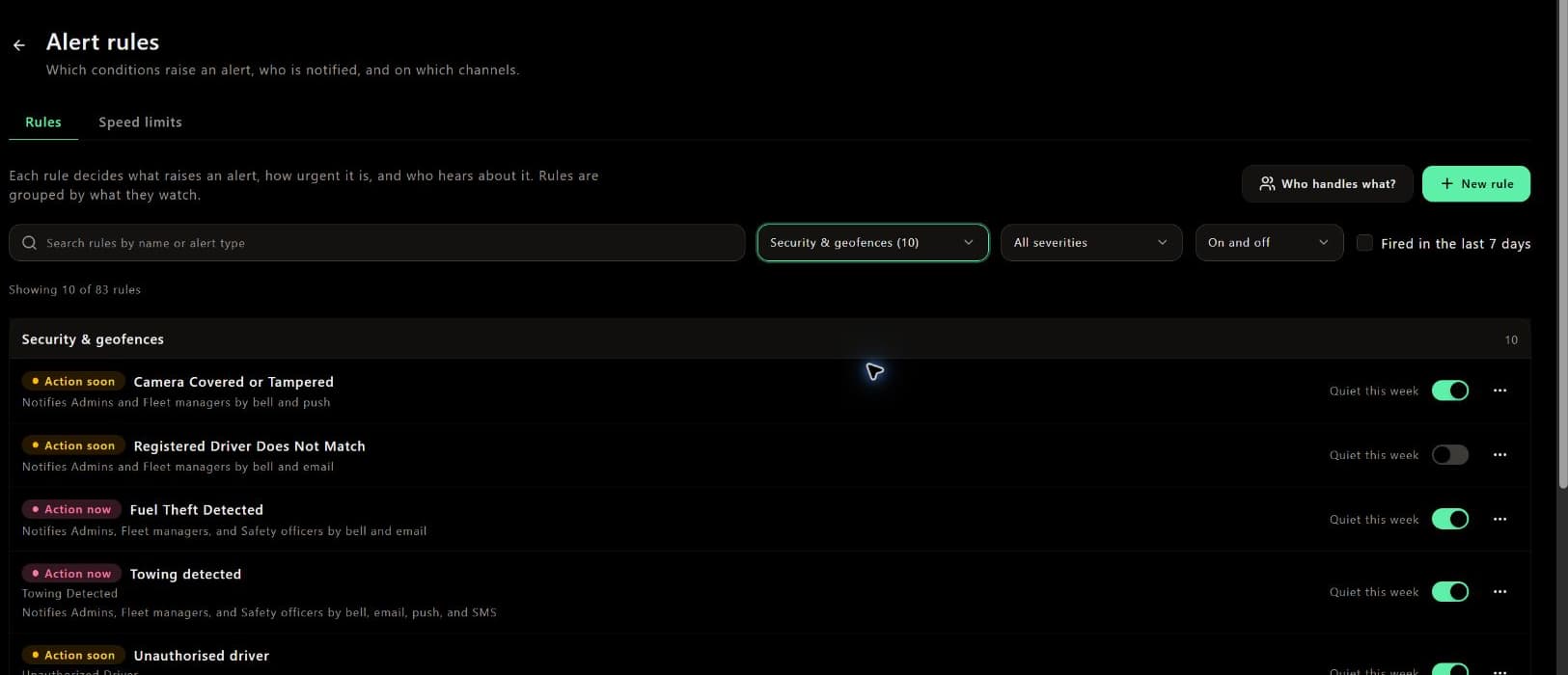This screenshot has height=675, width=1568.
Task: Click Quiet this week on Fuel Theft row
Action: click(1374, 519)
